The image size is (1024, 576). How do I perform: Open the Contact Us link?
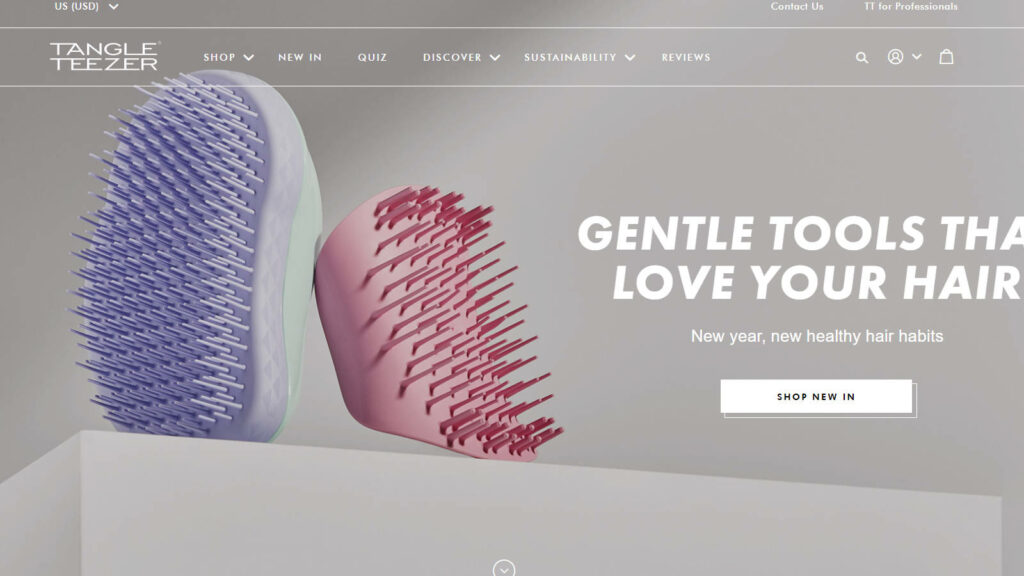797,7
